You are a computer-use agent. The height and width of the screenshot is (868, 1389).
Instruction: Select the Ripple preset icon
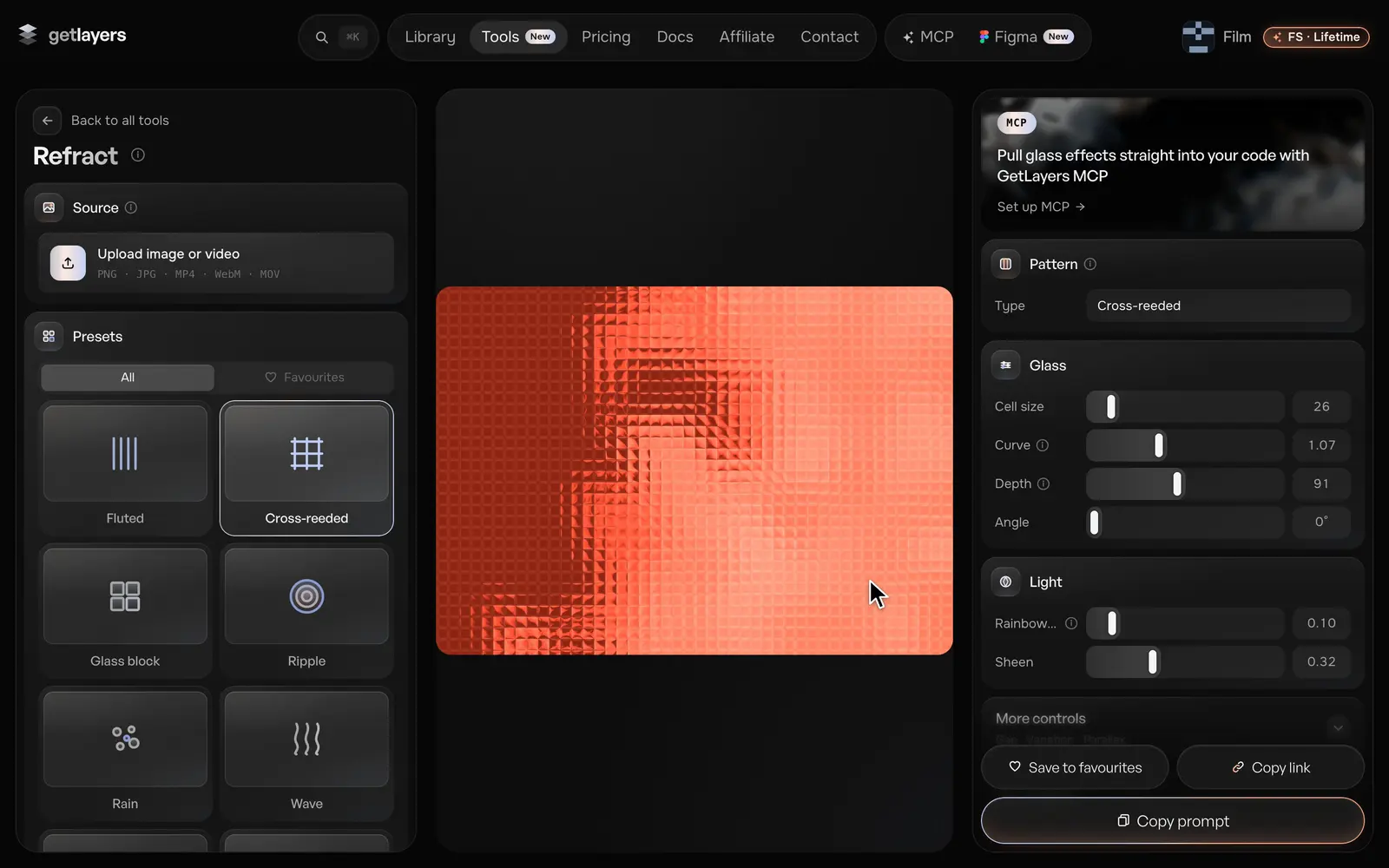(306, 596)
